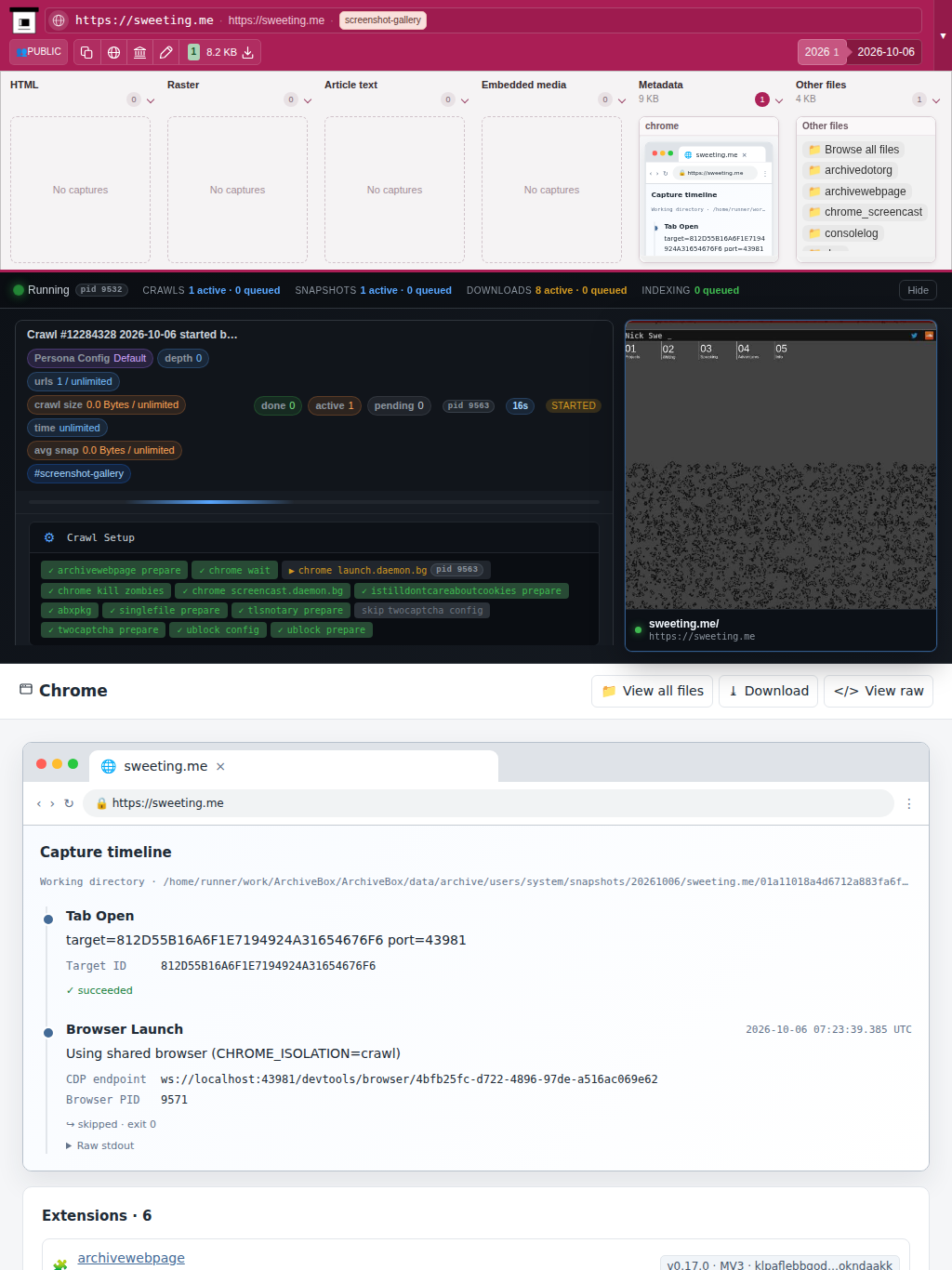Open the sweeting.me live screencast preview

[x=781, y=486]
